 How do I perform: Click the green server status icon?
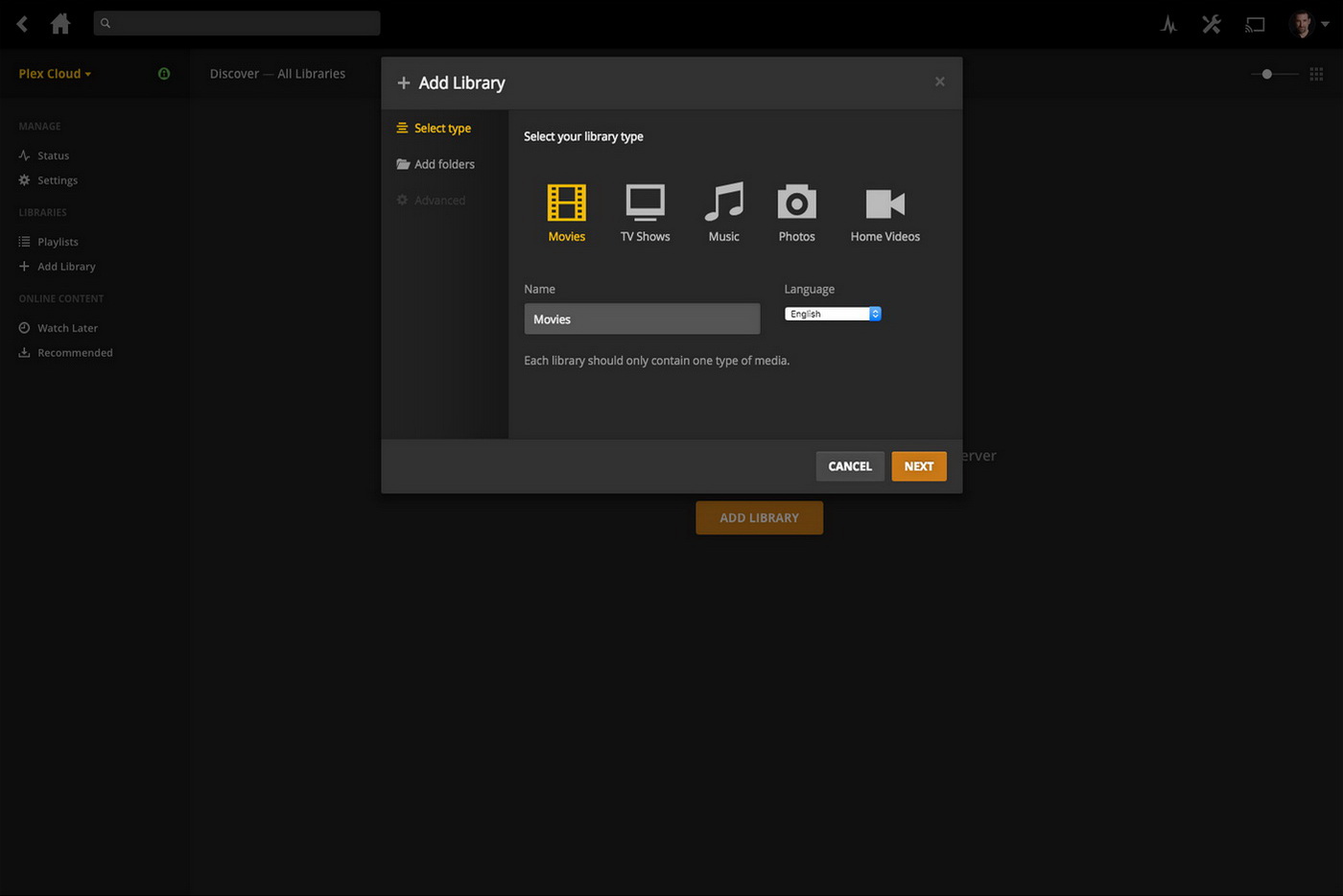pos(164,74)
